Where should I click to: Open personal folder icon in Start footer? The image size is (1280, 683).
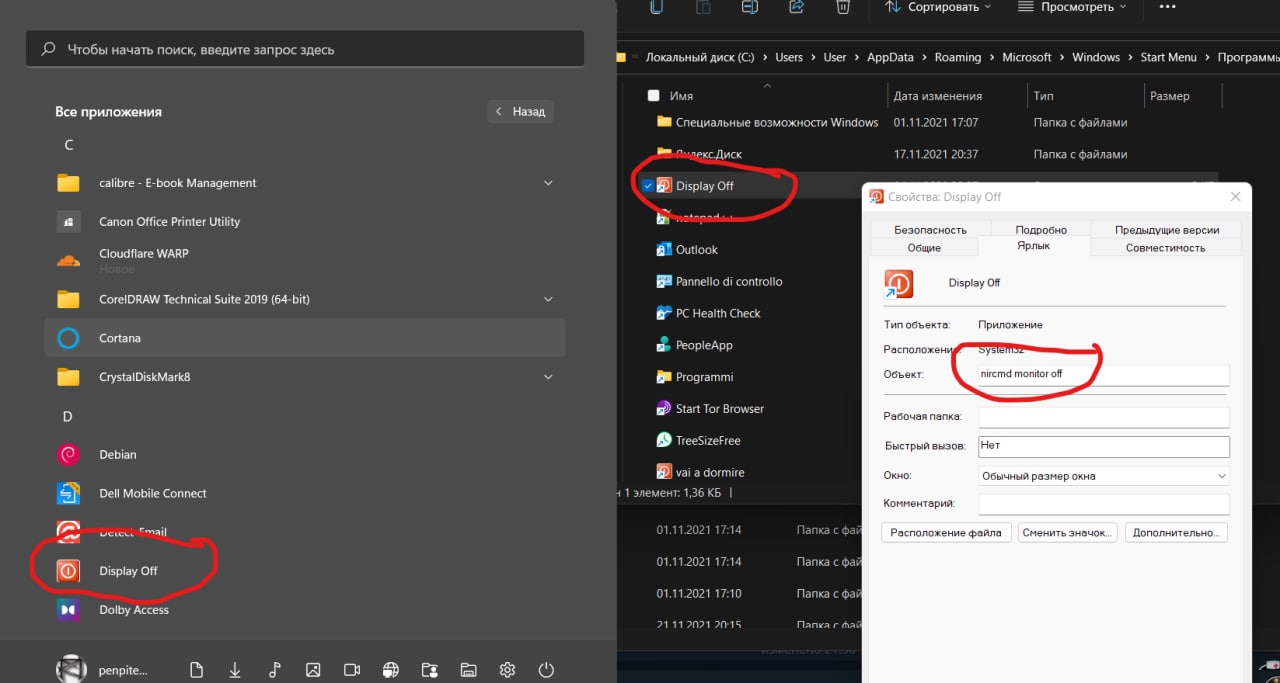[429, 670]
